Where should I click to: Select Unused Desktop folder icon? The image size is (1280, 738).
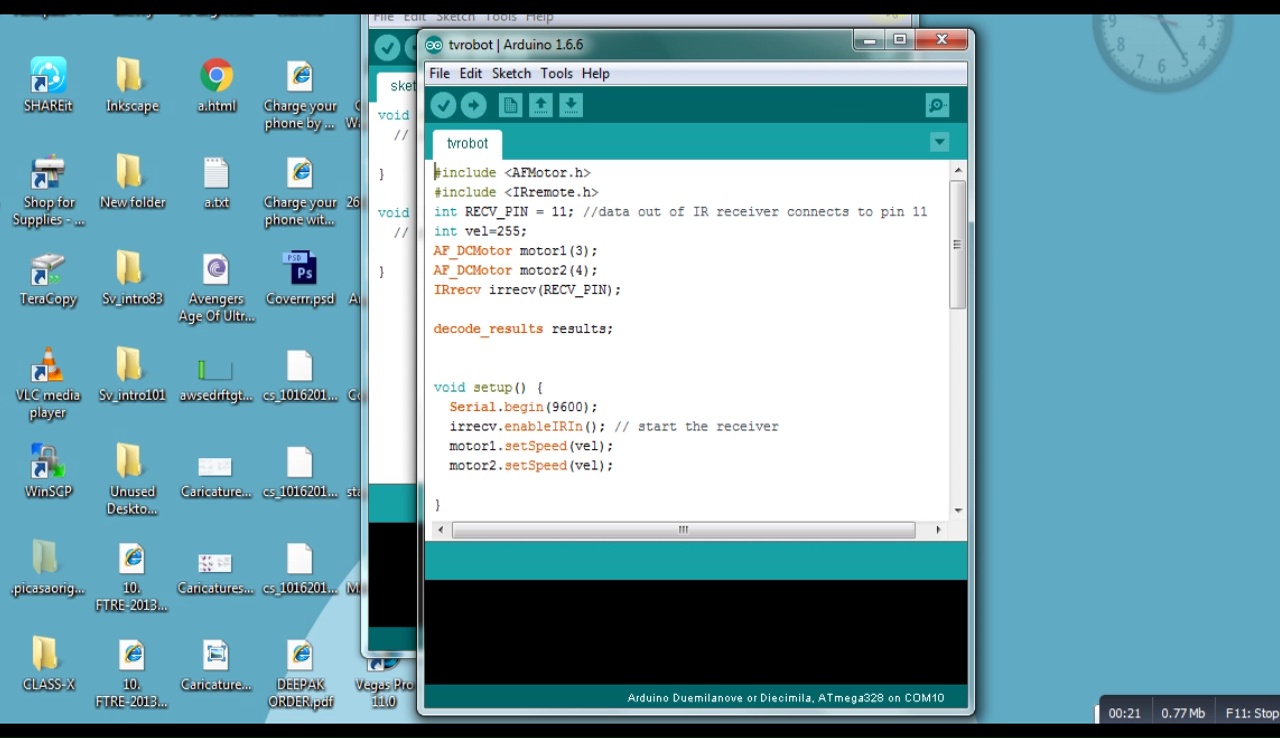pyautogui.click(x=132, y=480)
